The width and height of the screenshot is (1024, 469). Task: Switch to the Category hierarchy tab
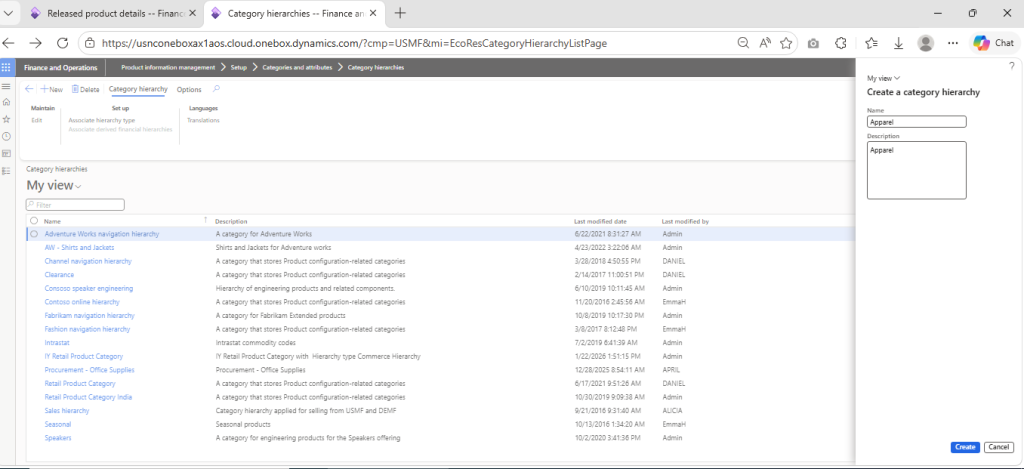[x=138, y=89]
